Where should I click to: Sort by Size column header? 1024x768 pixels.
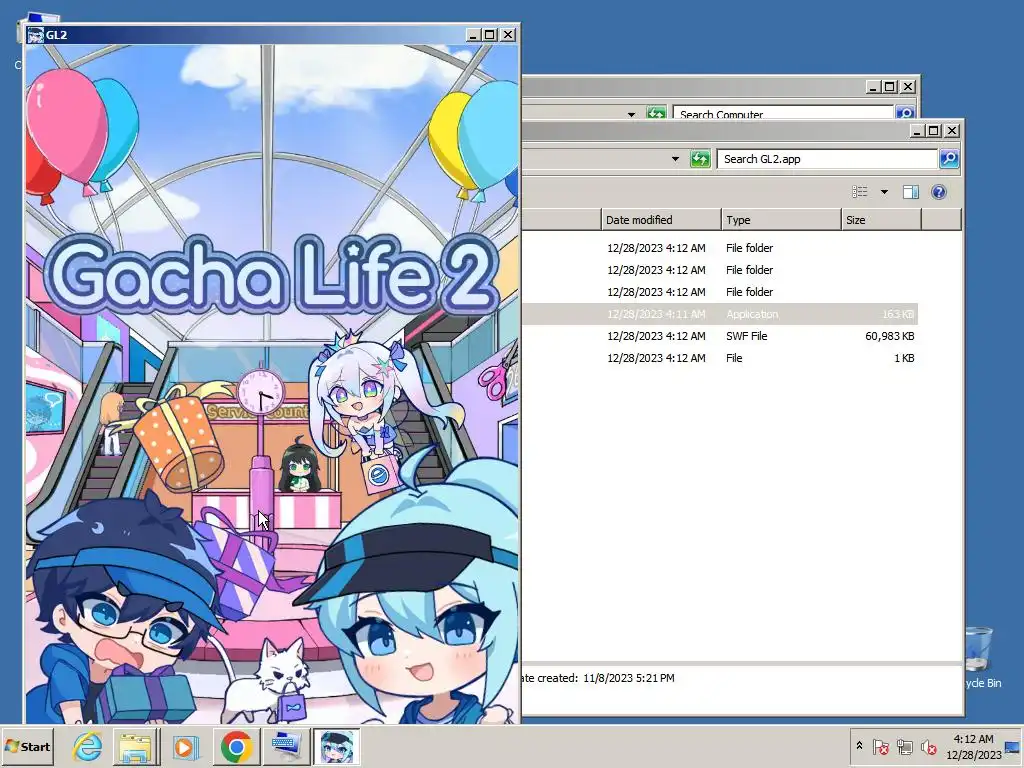coord(881,220)
